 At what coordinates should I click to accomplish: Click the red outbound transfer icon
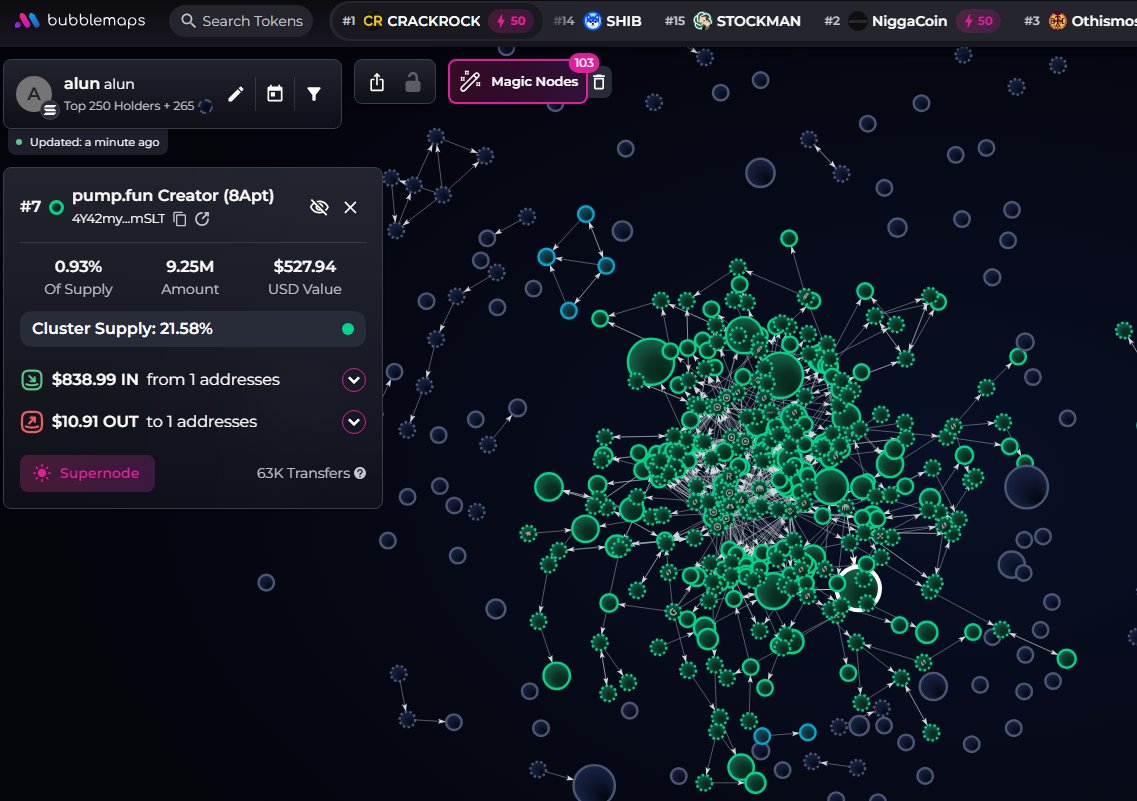32,422
